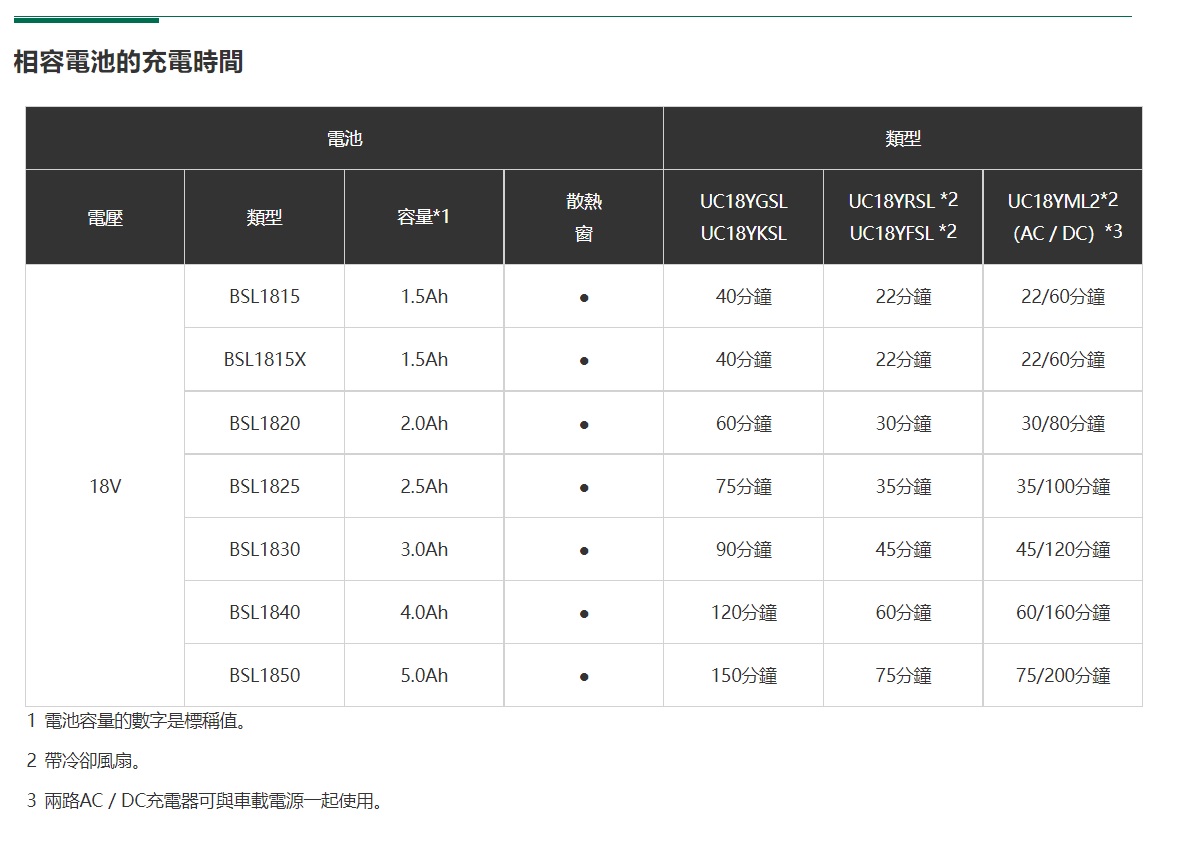Select the 60/160分鐘 cell in BSL1840 row
The image size is (1190, 854).
[1063, 612]
